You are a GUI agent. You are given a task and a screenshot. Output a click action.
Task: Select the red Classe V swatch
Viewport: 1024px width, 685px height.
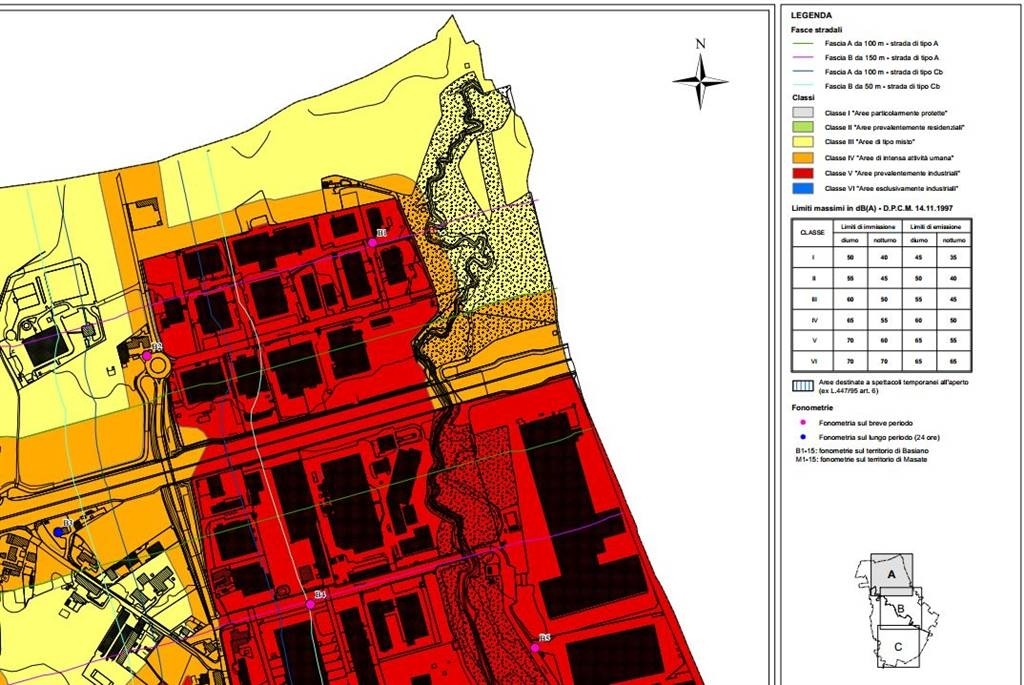(x=803, y=173)
